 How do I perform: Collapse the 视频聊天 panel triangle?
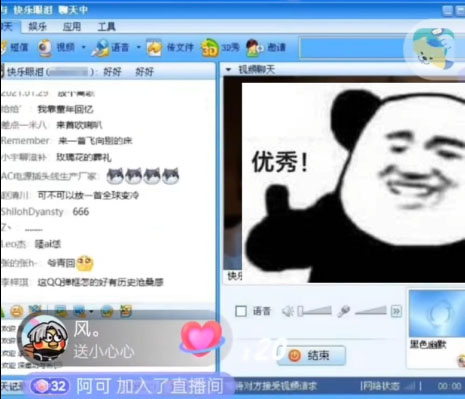click(228, 70)
